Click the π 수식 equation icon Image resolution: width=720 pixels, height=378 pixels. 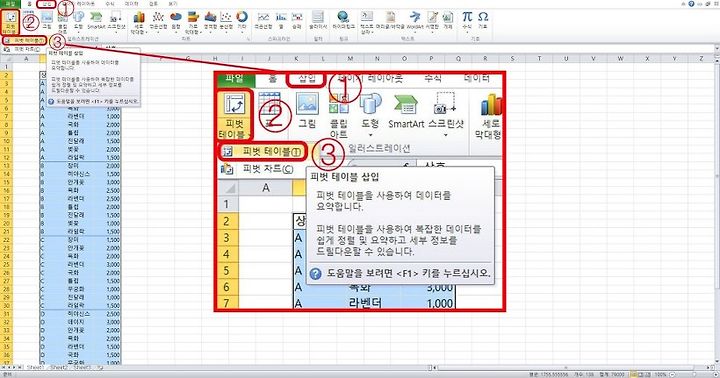point(467,17)
